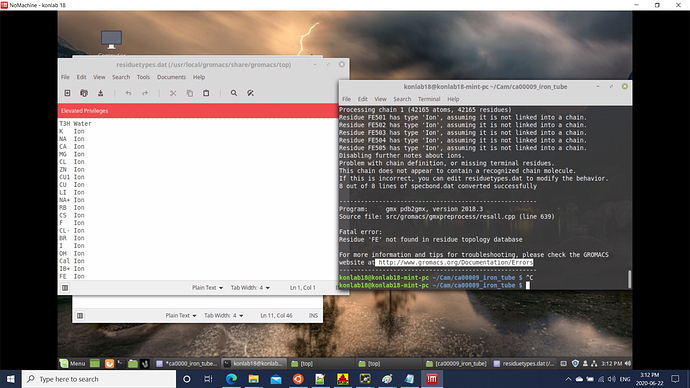Viewport: 690px width, 388px height.
Task: Switch to the [ca00009_iron_tube] folder taskbar item
Action: 456,363
